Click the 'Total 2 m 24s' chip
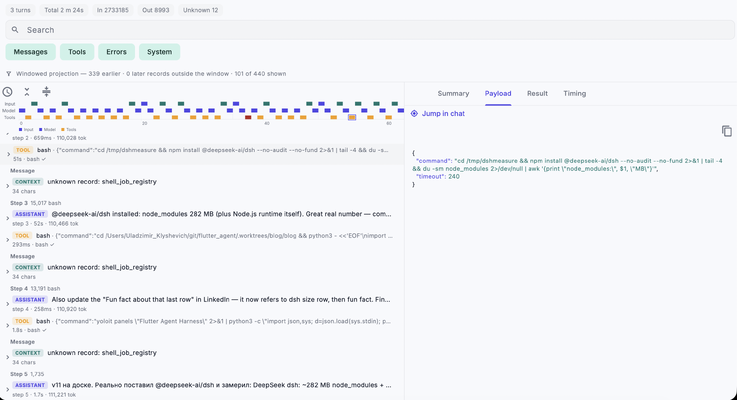Image resolution: width=737 pixels, height=400 pixels. (x=64, y=10)
